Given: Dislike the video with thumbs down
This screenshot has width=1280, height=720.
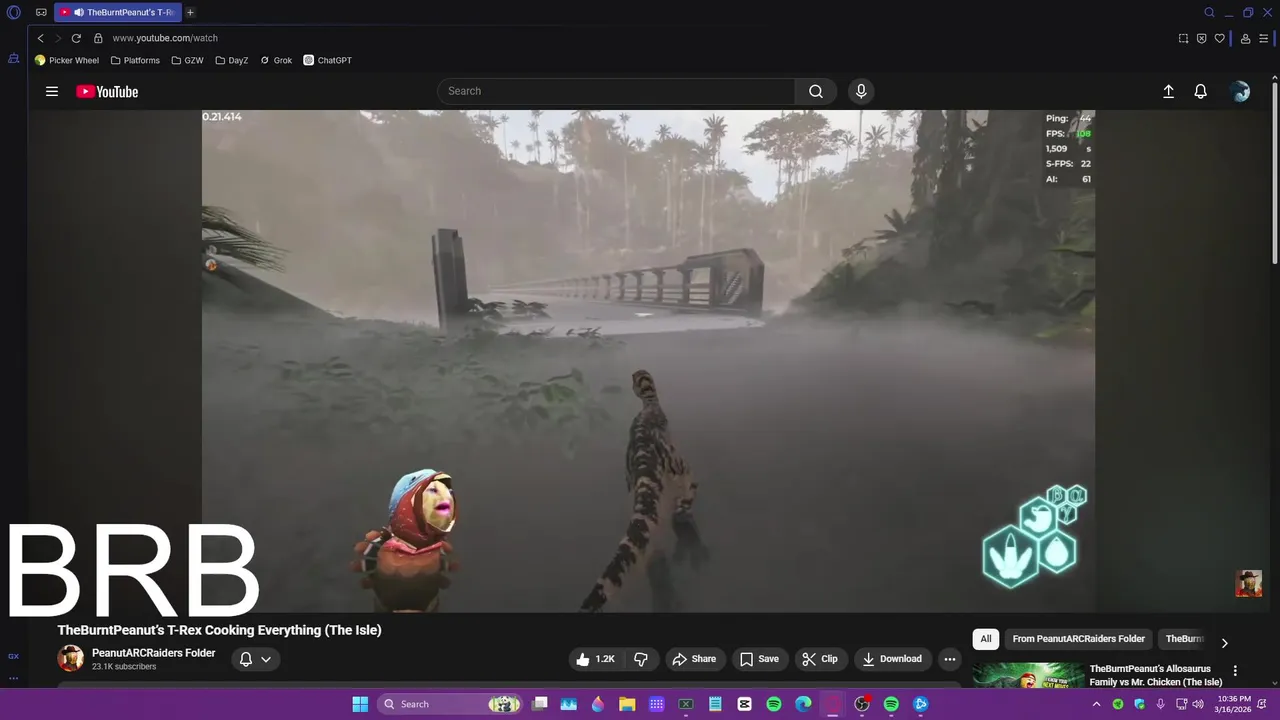Looking at the screenshot, I should [641, 659].
